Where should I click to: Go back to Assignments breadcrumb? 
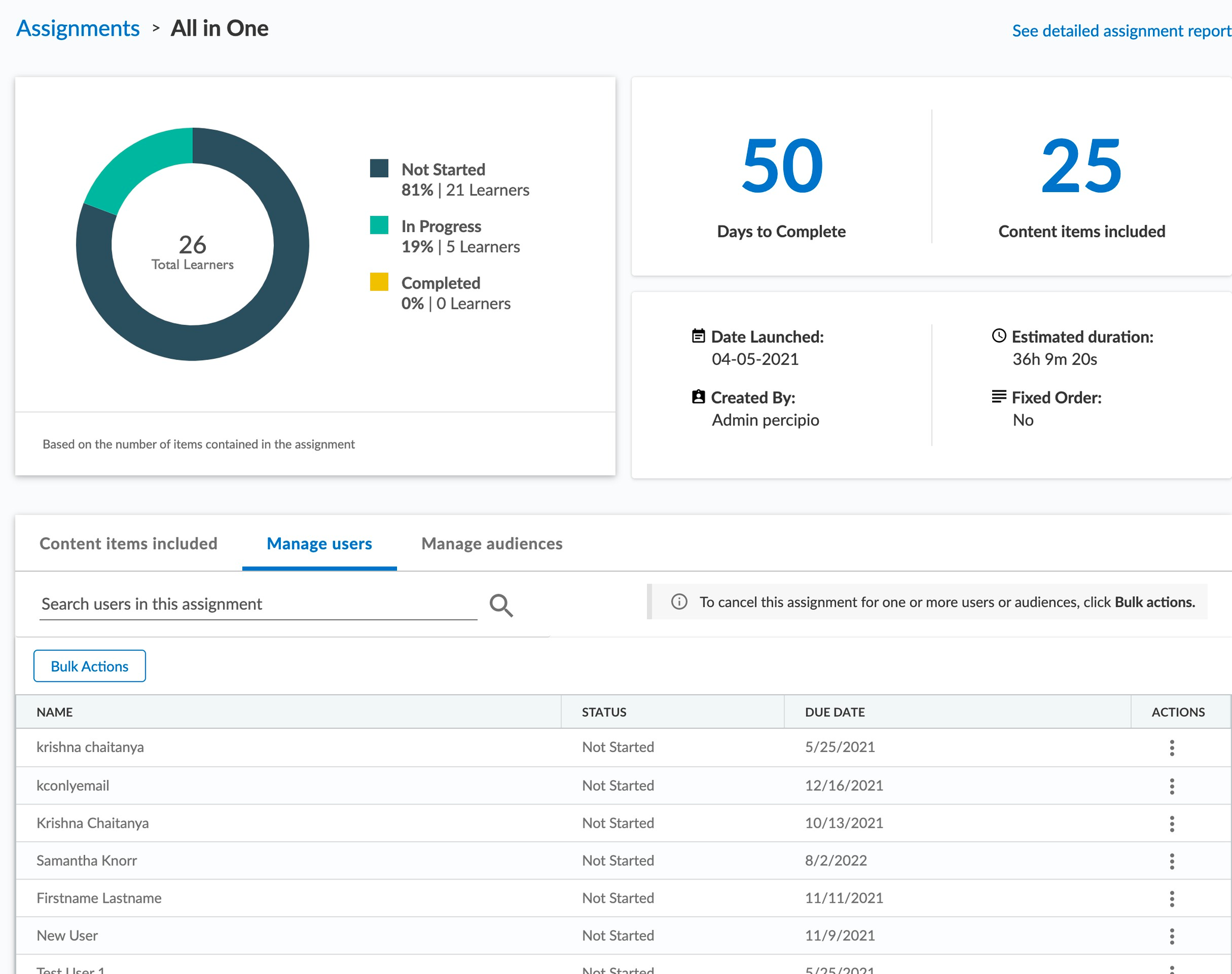(x=78, y=28)
